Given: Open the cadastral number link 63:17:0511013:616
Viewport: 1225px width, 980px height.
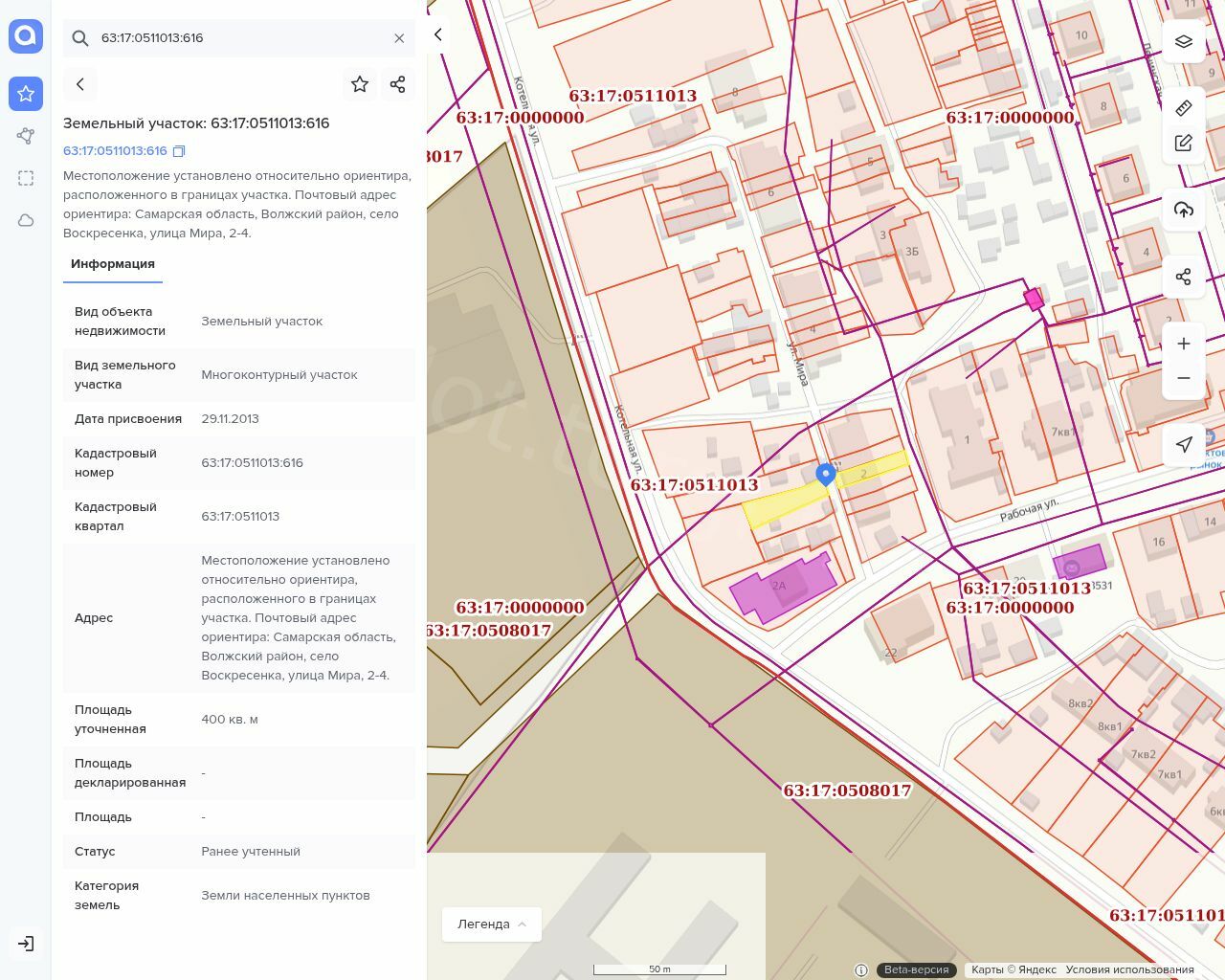Looking at the screenshot, I should click(115, 151).
